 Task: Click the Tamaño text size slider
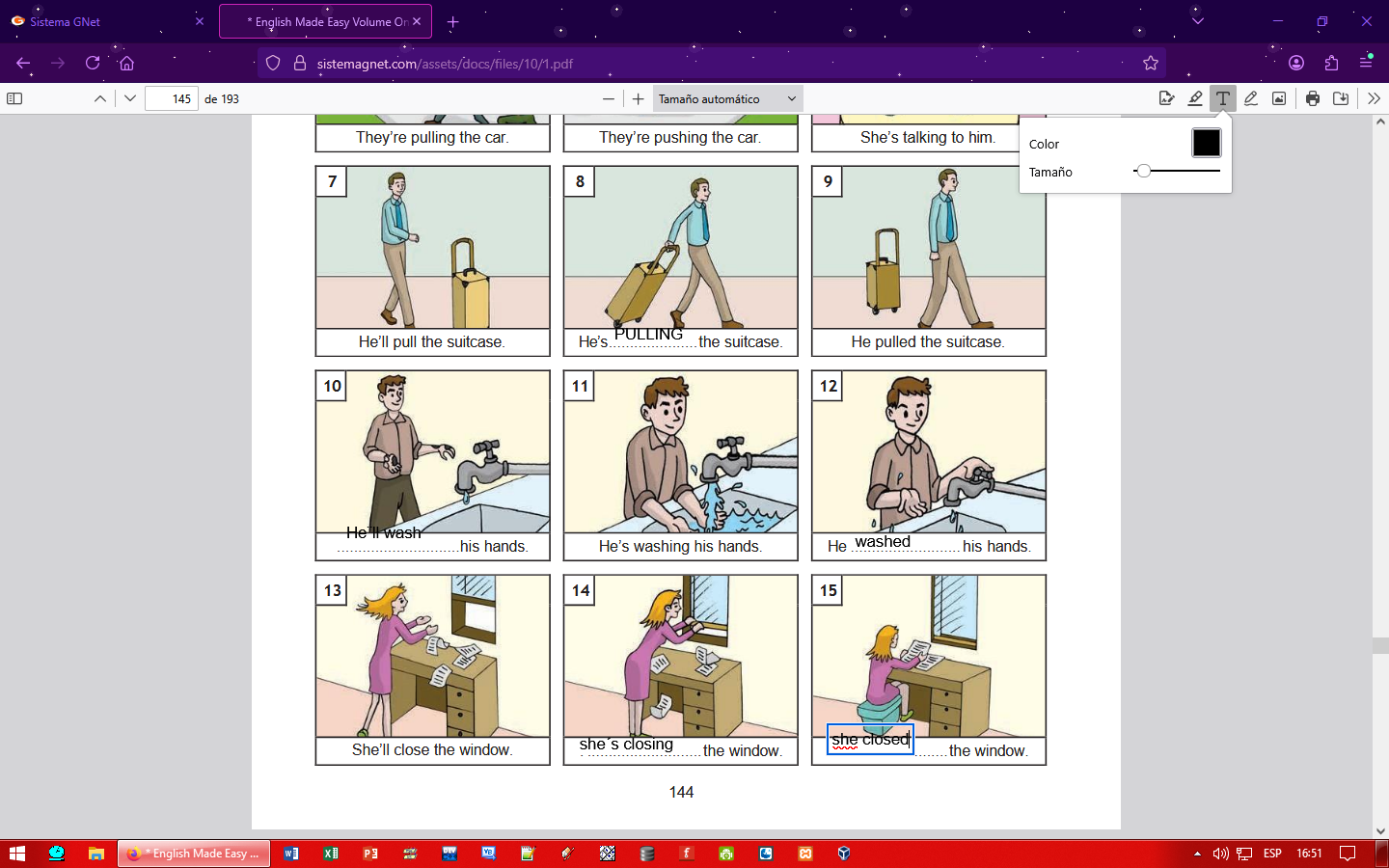coord(1177,171)
